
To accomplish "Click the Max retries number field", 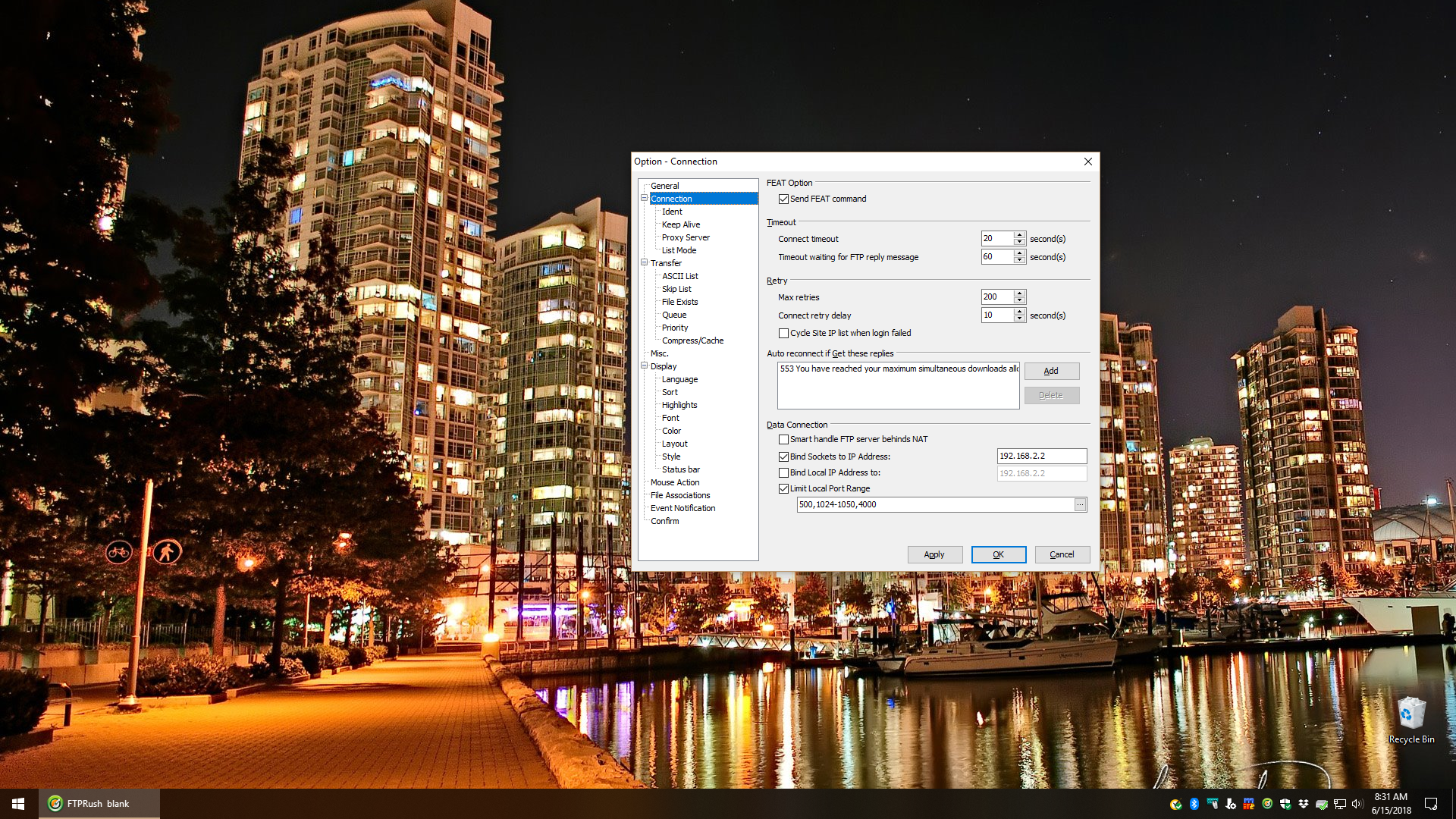I will (x=997, y=297).
